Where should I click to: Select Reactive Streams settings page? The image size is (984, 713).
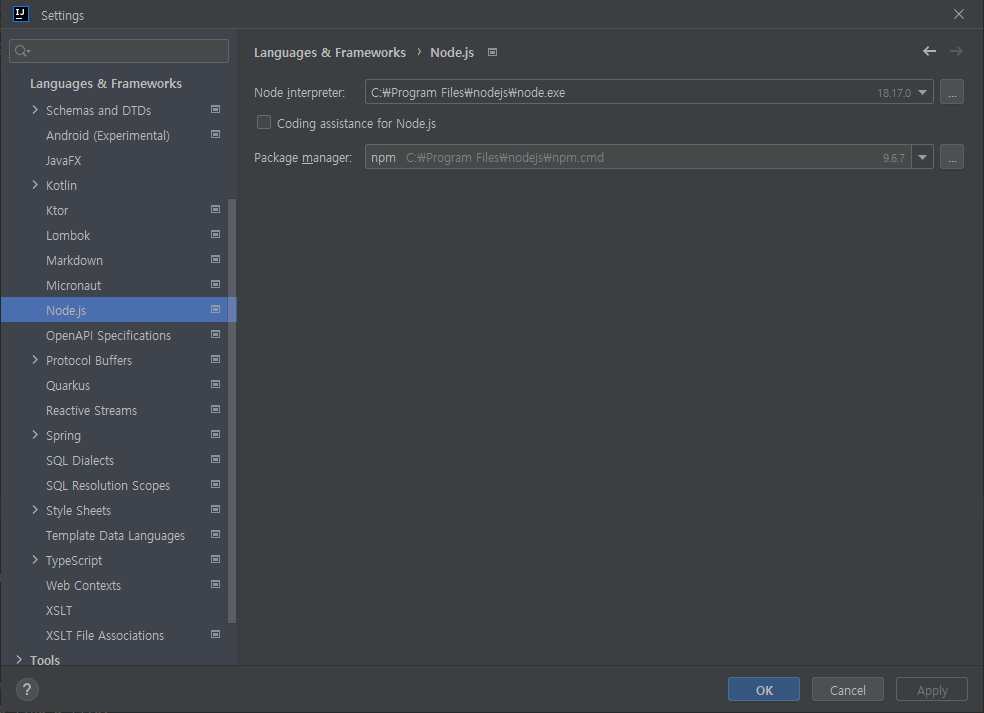(x=91, y=410)
